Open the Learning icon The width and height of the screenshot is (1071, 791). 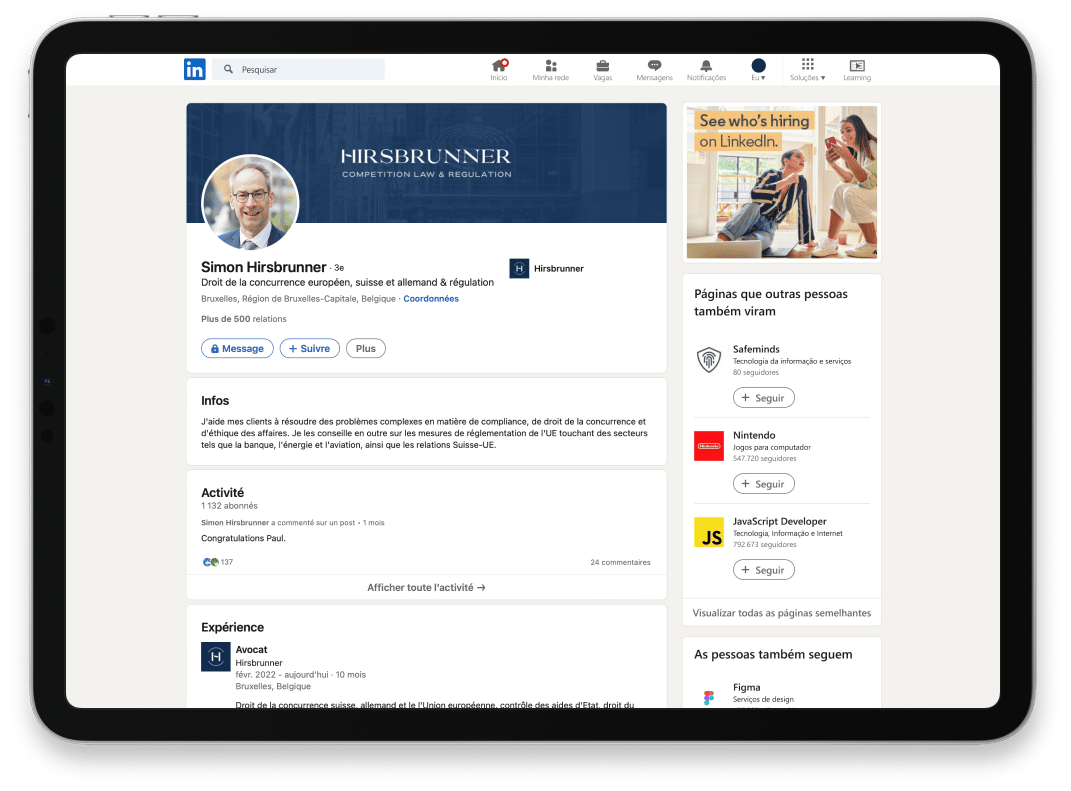pos(856,66)
